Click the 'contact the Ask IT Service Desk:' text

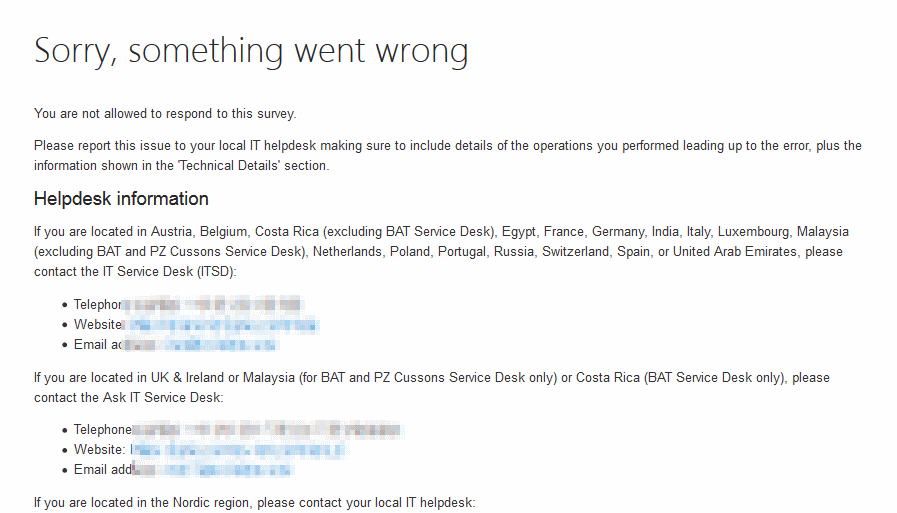coord(128,397)
